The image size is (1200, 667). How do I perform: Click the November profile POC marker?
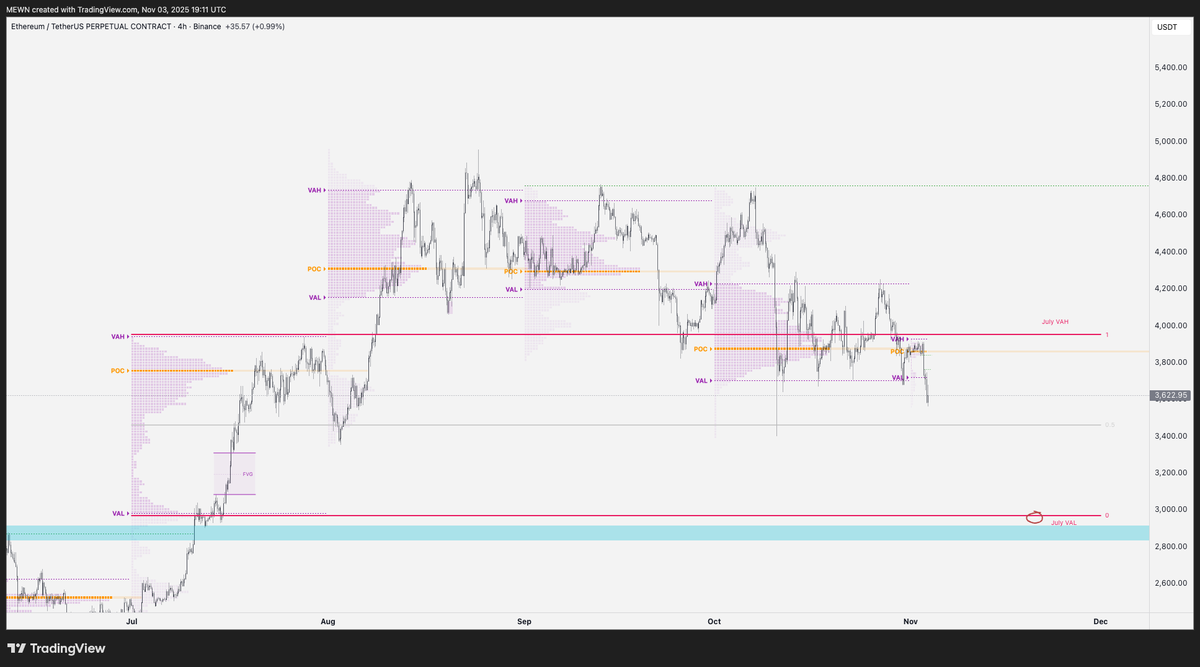coord(898,351)
